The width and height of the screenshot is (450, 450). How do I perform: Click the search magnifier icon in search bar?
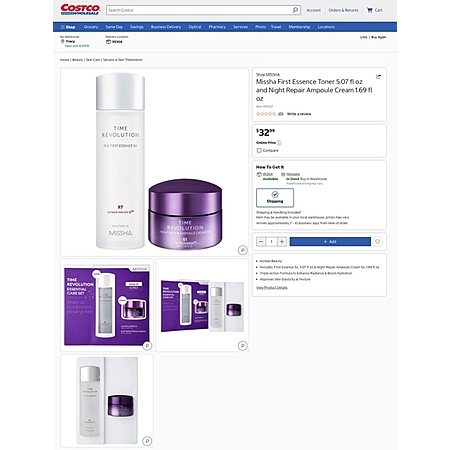click(x=295, y=10)
